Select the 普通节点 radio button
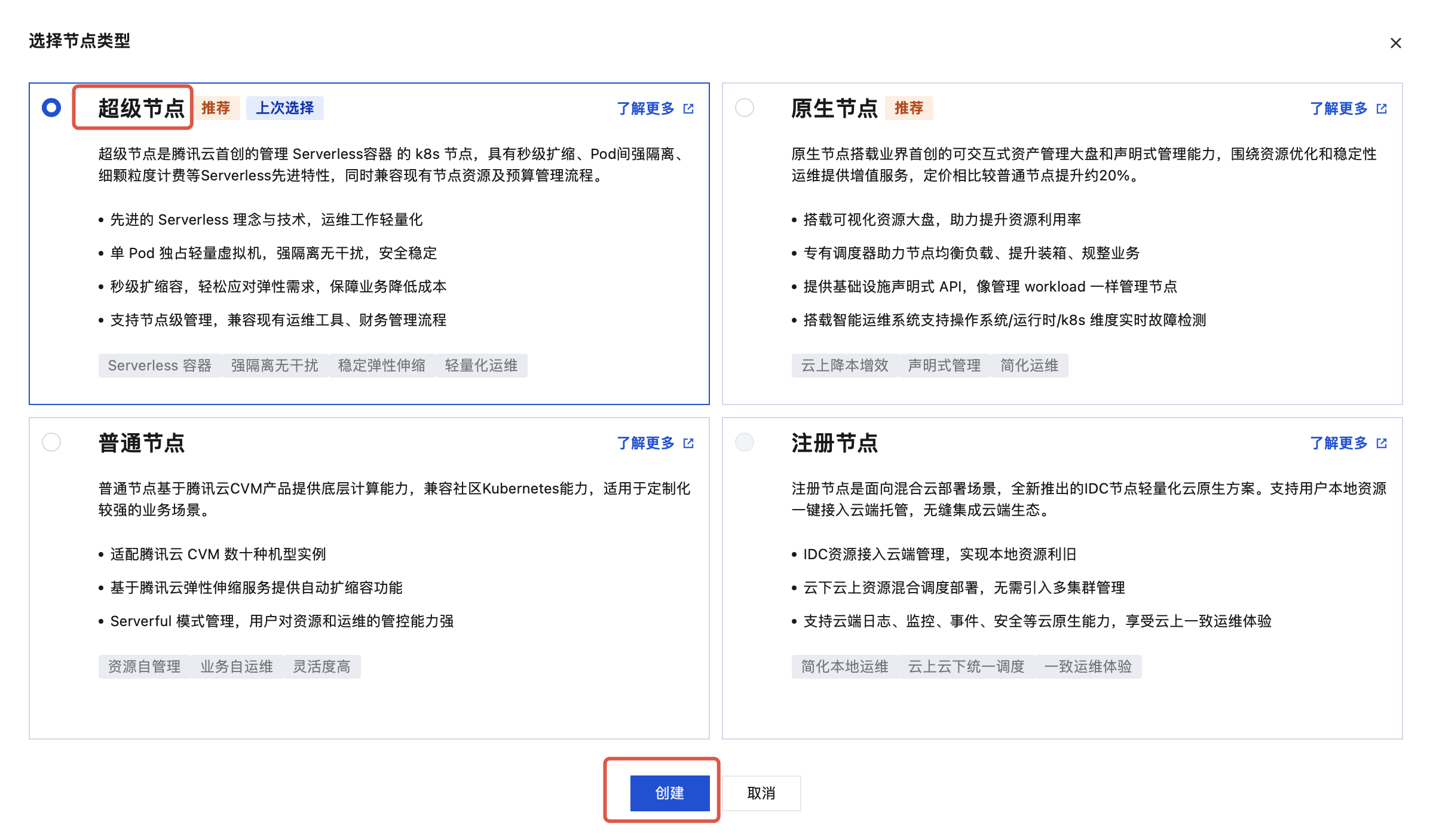This screenshot has width=1433, height=840. coord(51,442)
